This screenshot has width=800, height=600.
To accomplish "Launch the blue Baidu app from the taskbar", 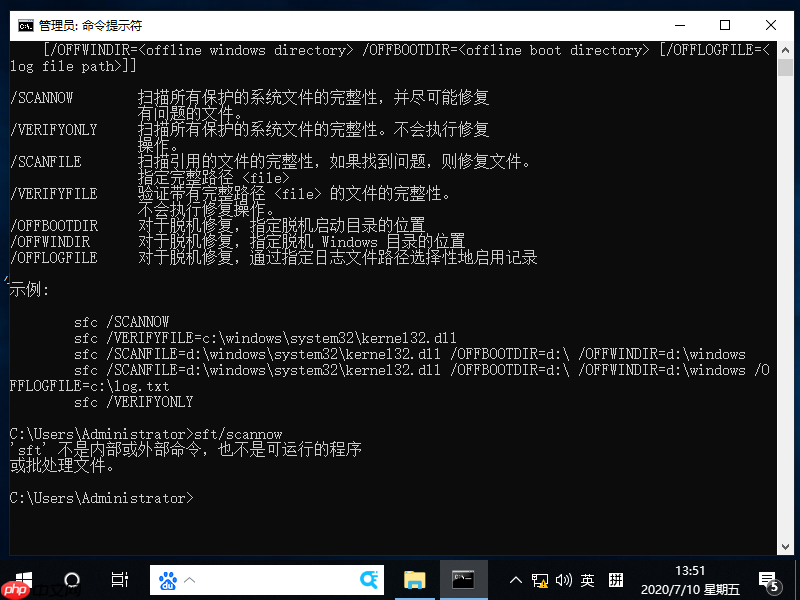I will [x=370, y=580].
